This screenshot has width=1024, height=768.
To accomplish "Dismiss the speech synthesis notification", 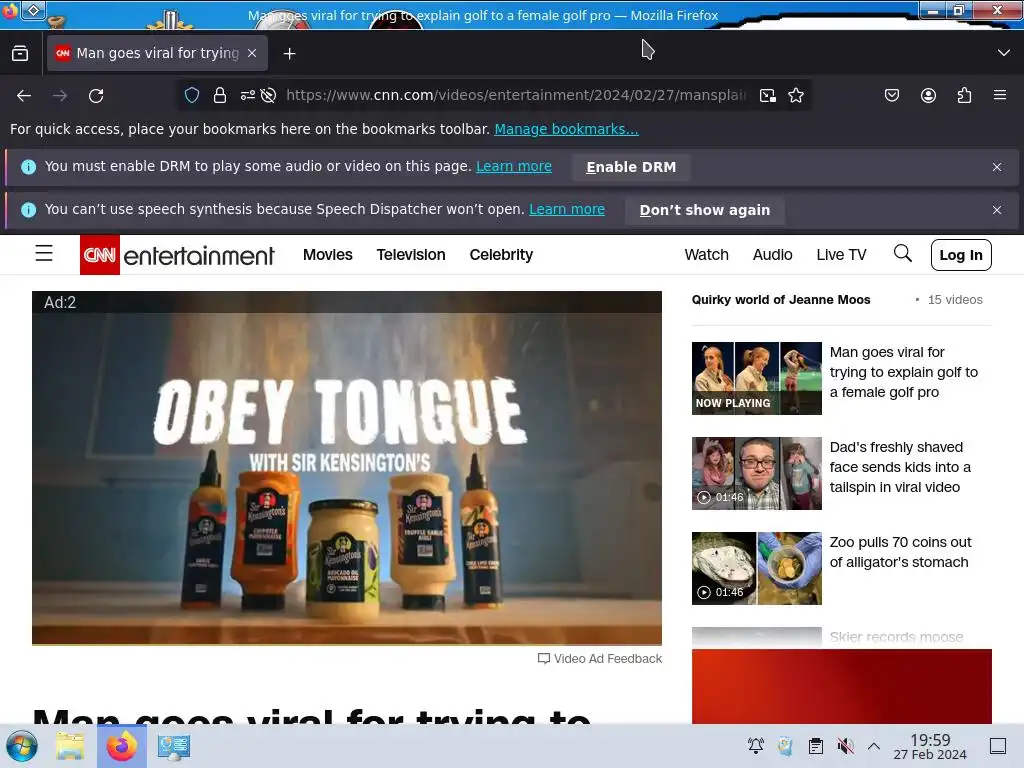I will point(997,210).
